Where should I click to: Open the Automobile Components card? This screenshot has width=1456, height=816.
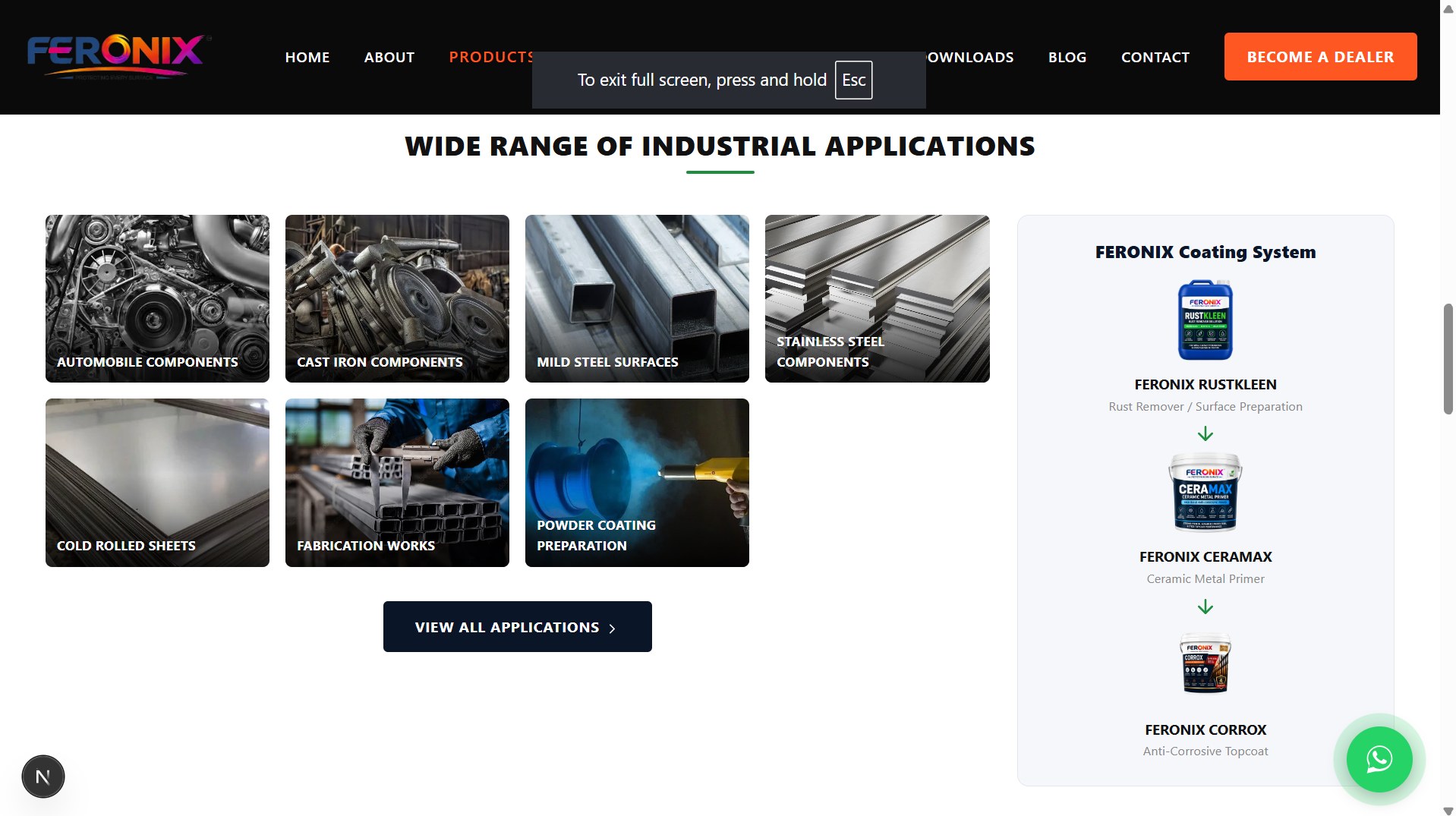pyautogui.click(x=157, y=298)
